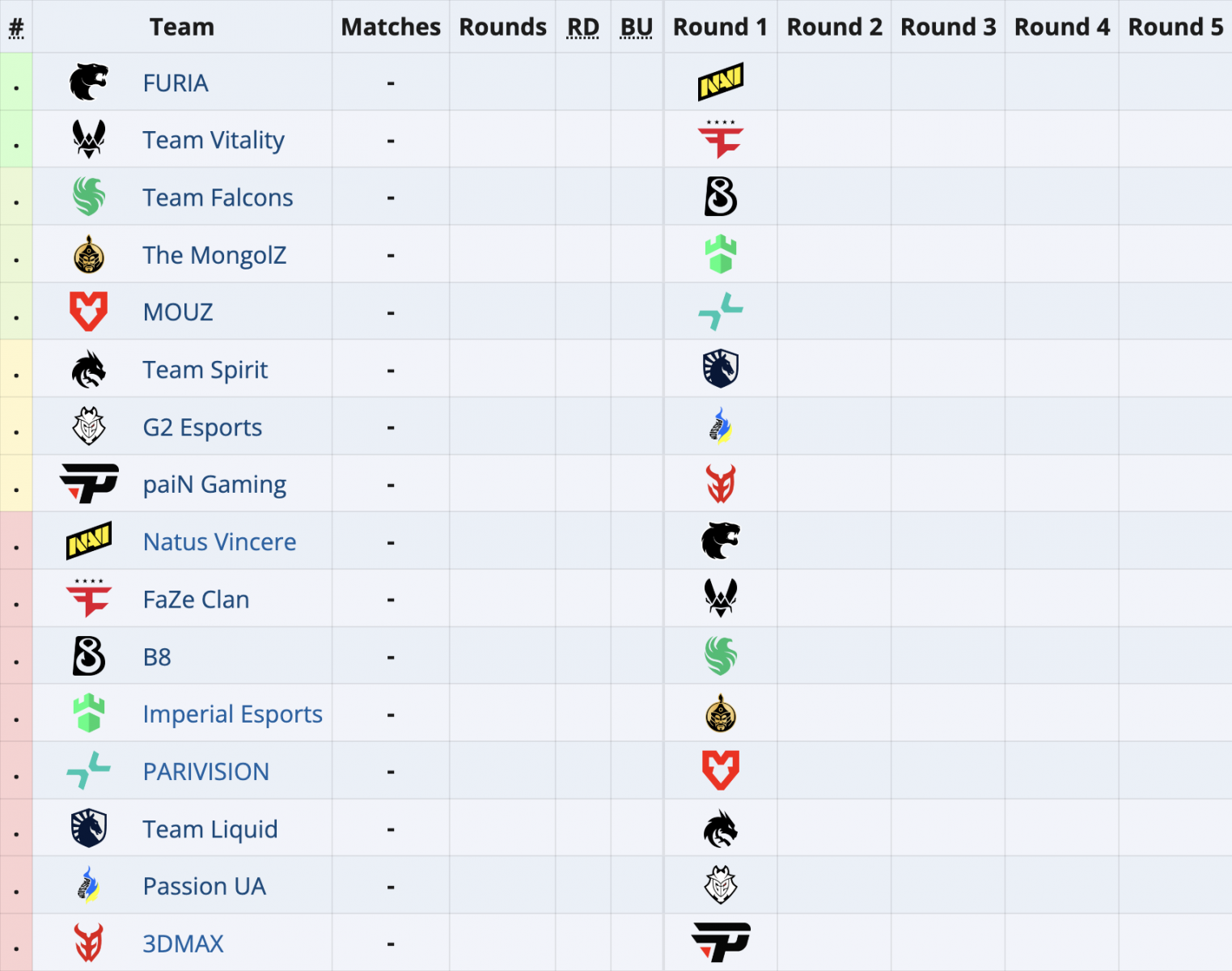Open the Team Falcons team link
This screenshot has width=1232, height=971.
click(x=218, y=197)
